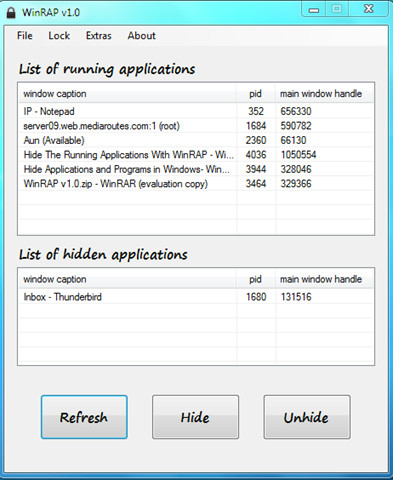Viewport: 393px width, 480px height.
Task: Select 'Hide The Running Applications With WinRAP' row
Action: [x=196, y=155]
